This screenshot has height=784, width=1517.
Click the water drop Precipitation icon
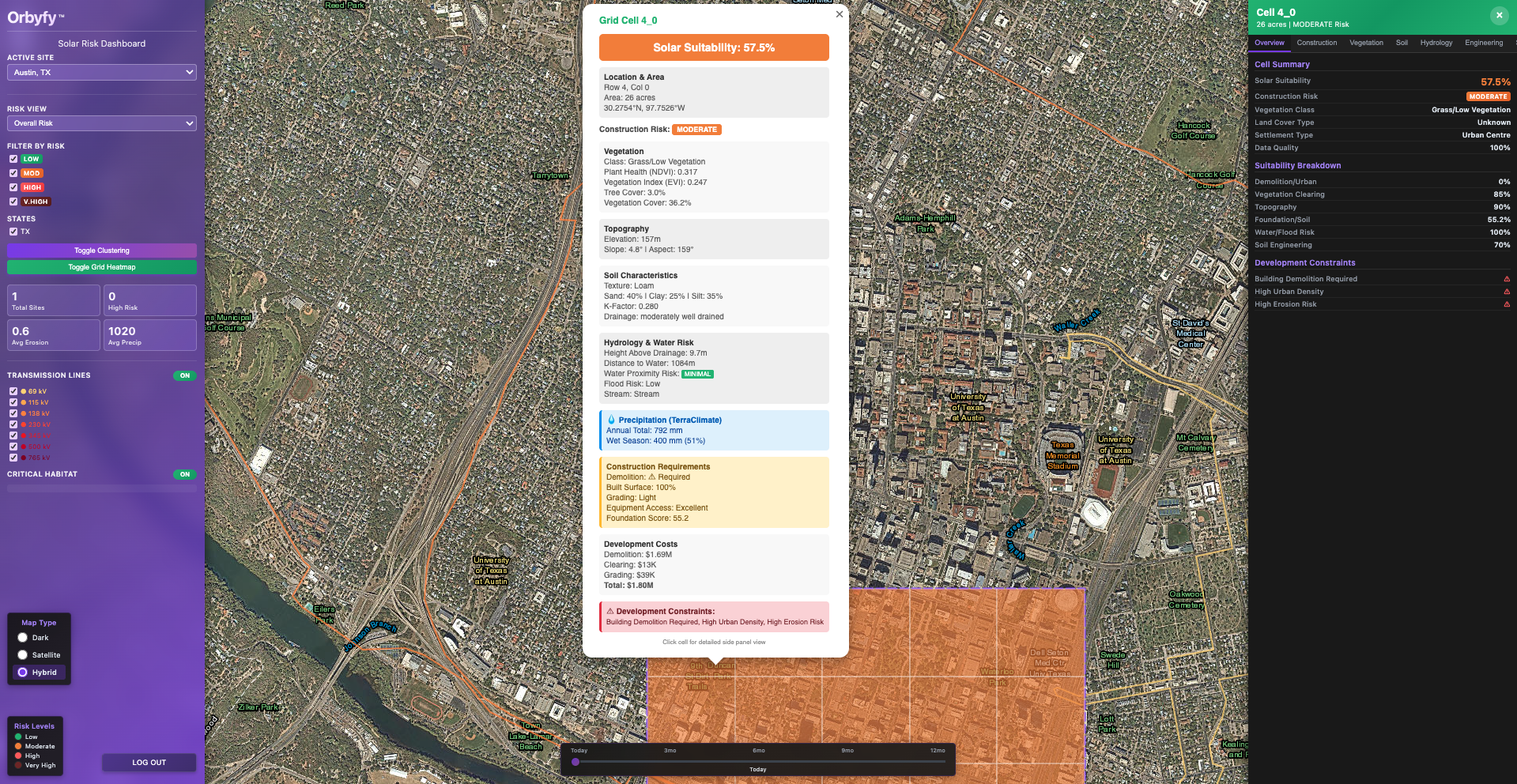611,420
